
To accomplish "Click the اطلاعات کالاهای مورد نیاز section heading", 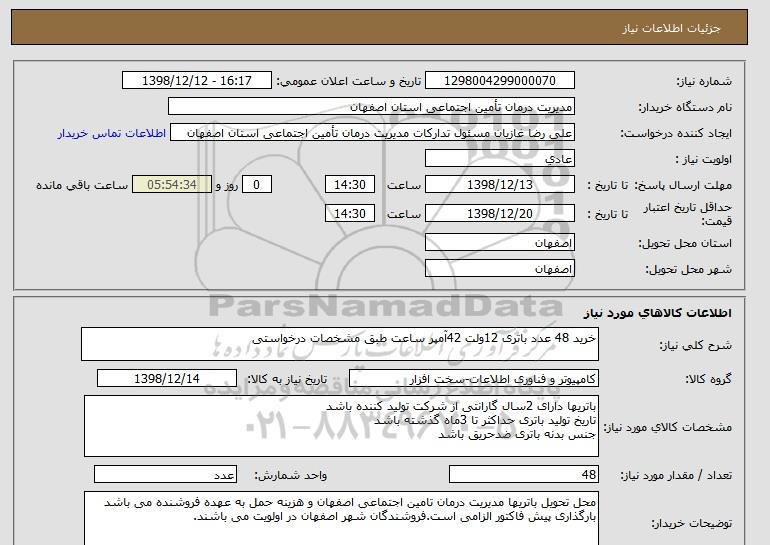I will tap(658, 313).
